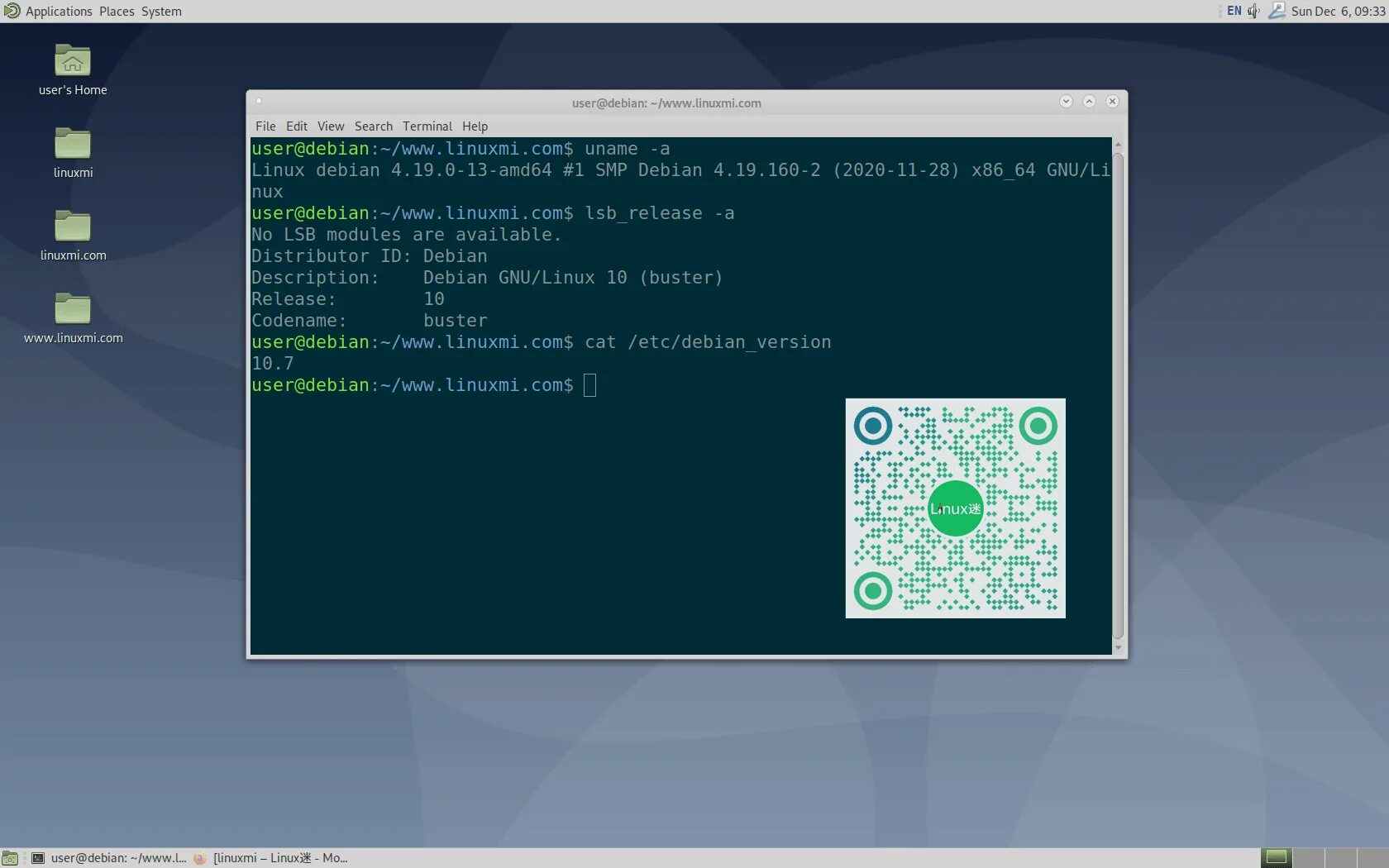Viewport: 1389px width, 868px height.
Task: Click the terminal taskbar button user@debian
Action: click(x=109, y=858)
